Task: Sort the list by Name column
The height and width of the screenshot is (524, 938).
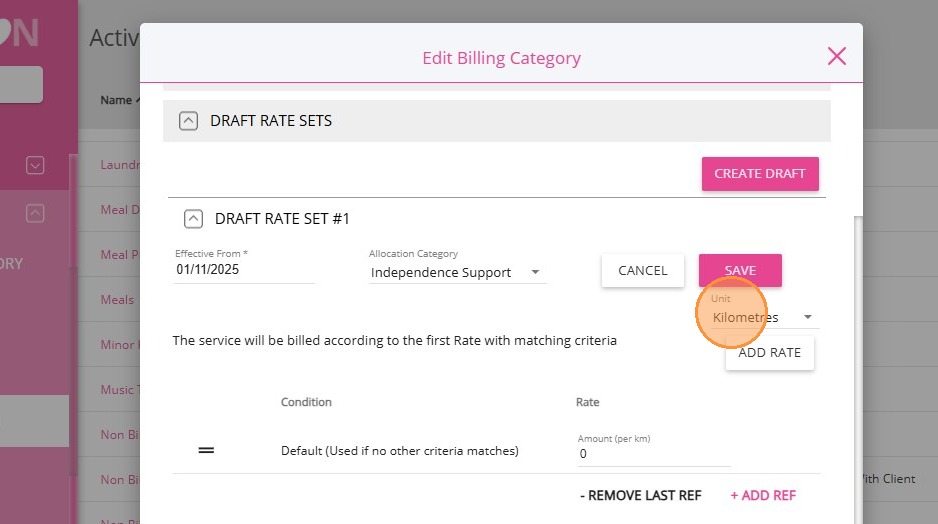Action: [116, 100]
